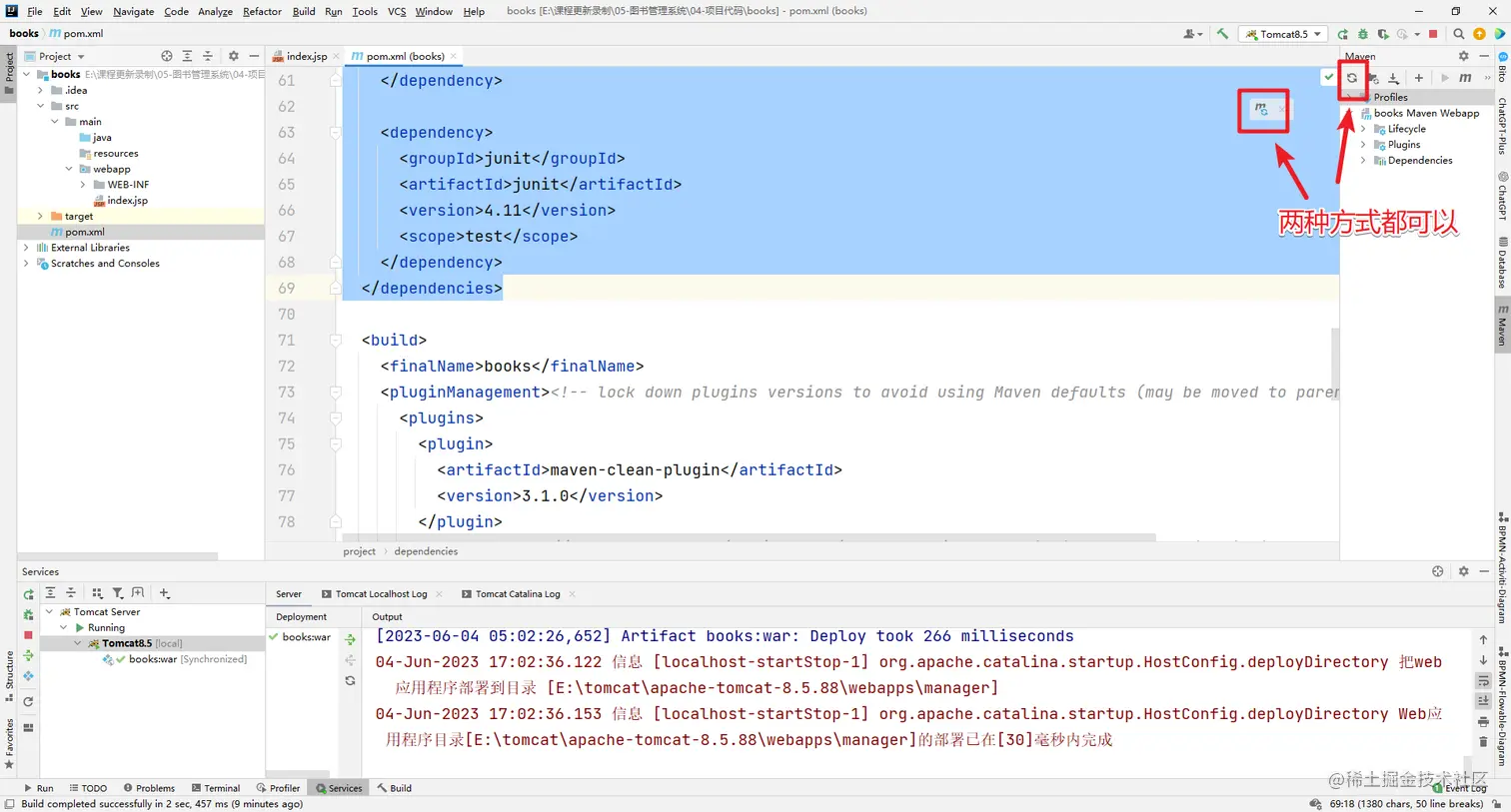The width and height of the screenshot is (1511, 812).
Task: Click red Stop icon in Services sidebar
Action: pyautogui.click(x=28, y=635)
